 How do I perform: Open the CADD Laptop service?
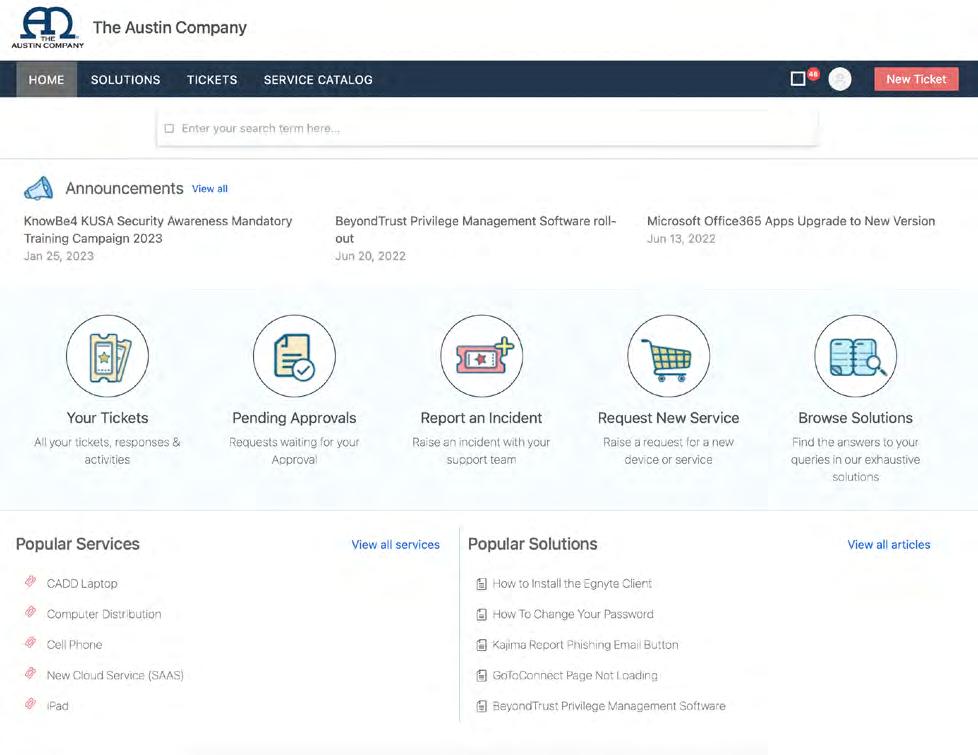tap(82, 584)
